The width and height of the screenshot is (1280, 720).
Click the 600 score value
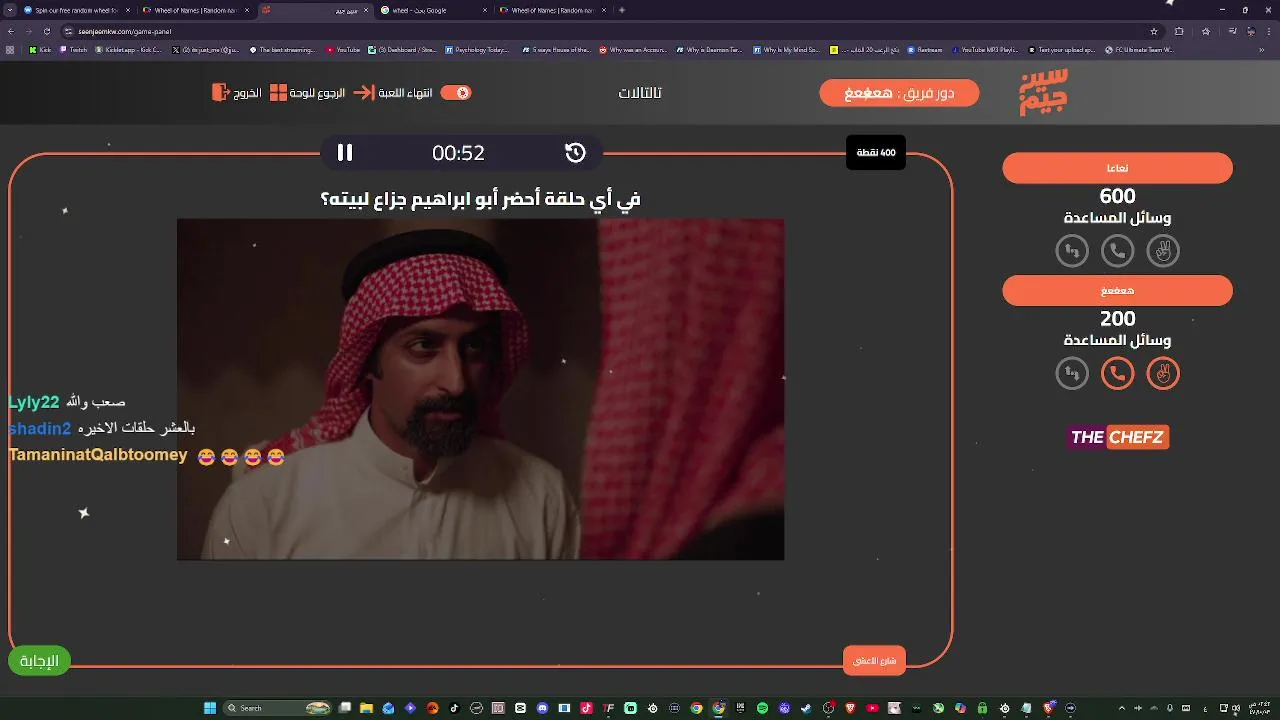(x=1118, y=196)
